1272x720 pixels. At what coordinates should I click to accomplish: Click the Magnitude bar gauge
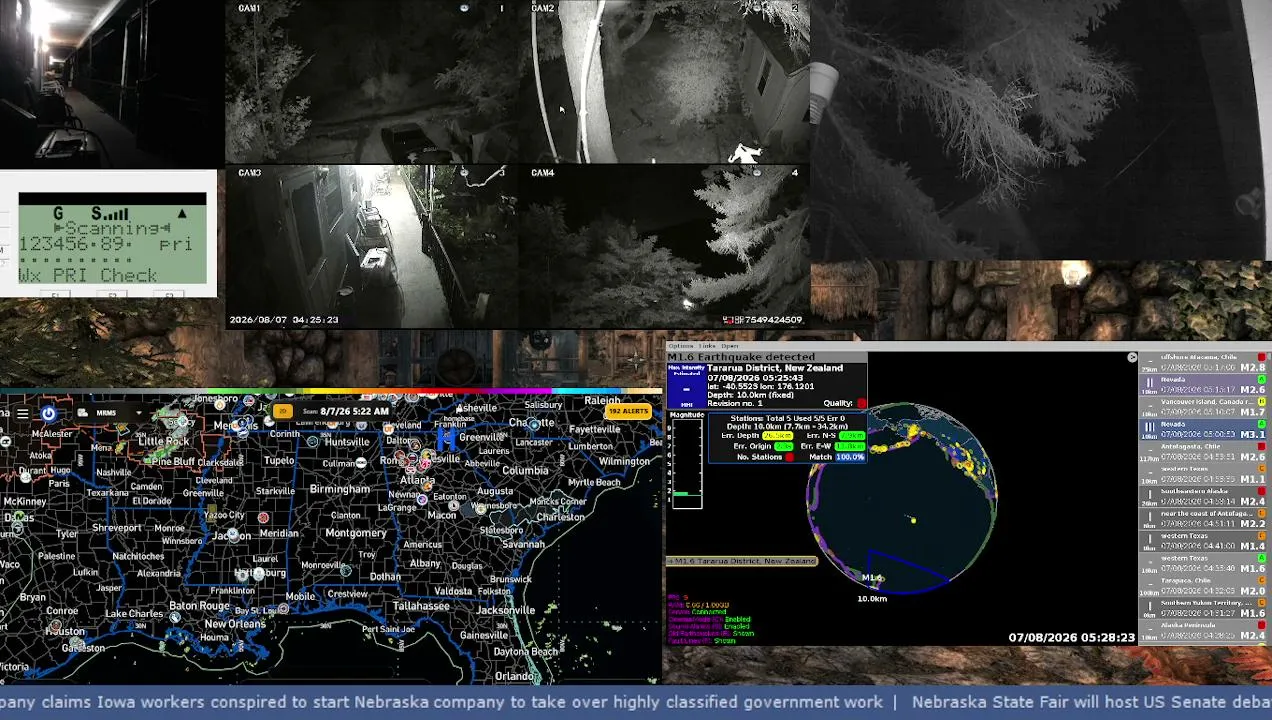[x=686, y=463]
